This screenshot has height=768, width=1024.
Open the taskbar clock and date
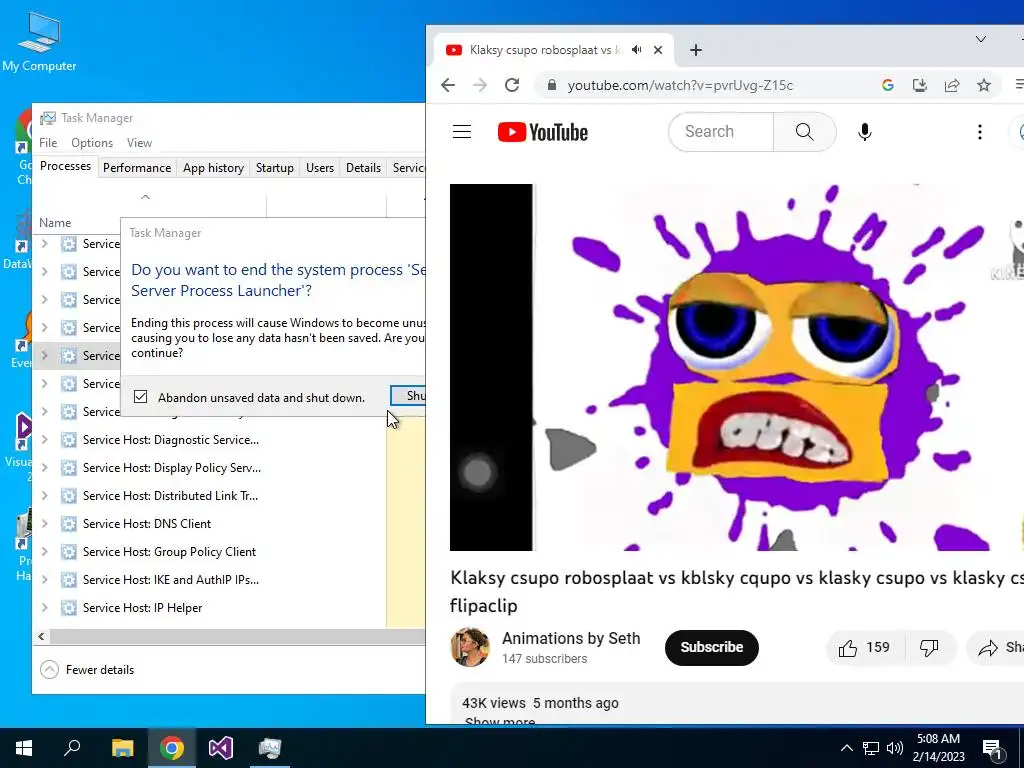[938, 748]
